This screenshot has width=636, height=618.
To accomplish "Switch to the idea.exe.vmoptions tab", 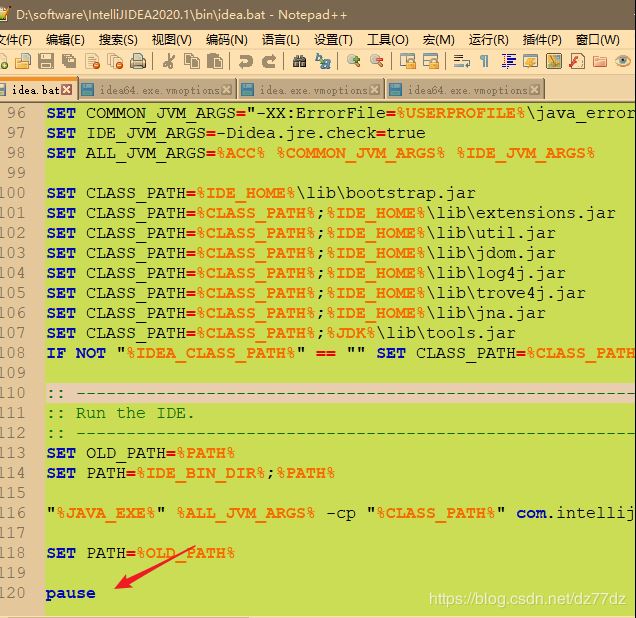I will click(311, 90).
